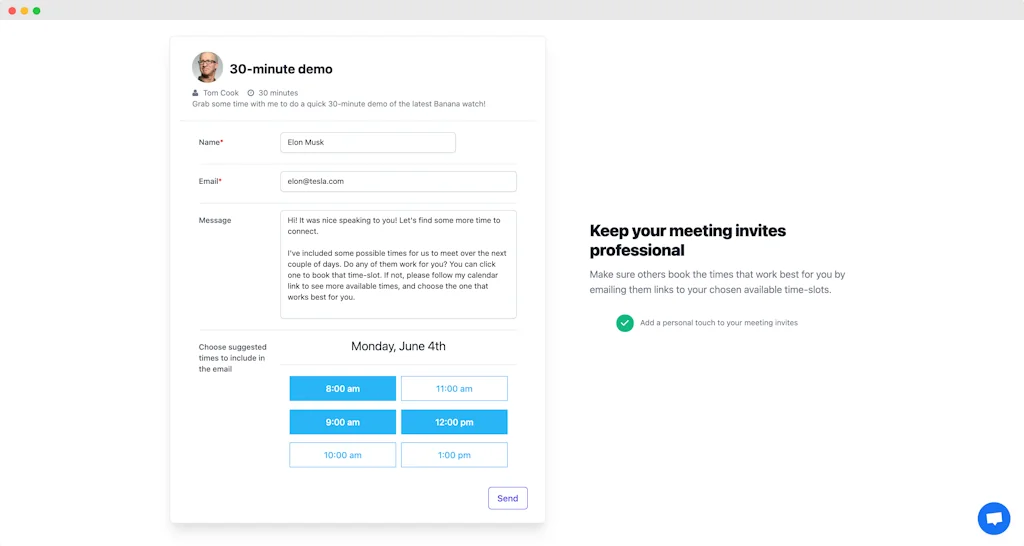
Task: Deselect the 9:00 am time slot
Action: [342, 422]
